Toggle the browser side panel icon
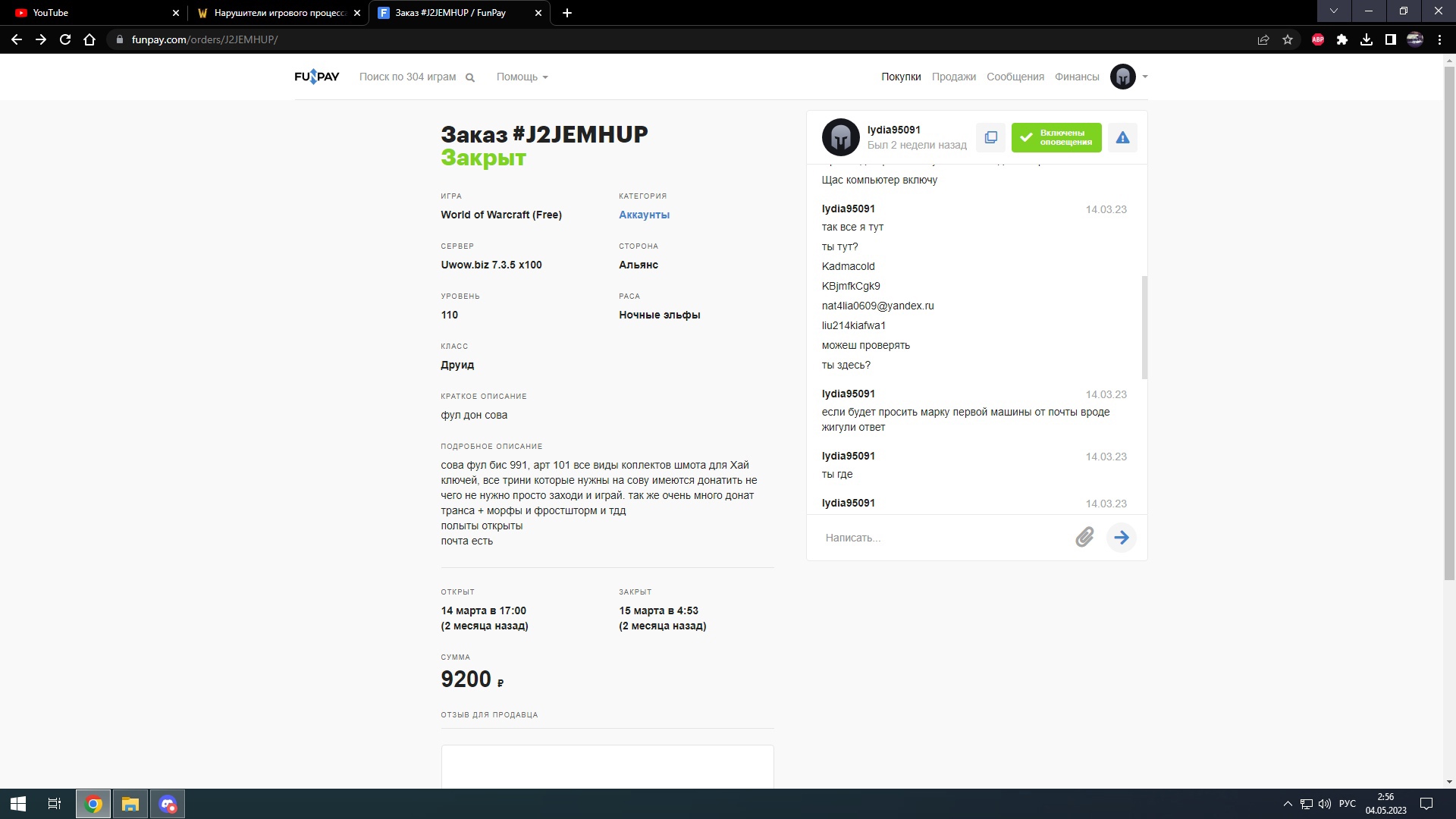The width and height of the screenshot is (1456, 819). pyautogui.click(x=1391, y=39)
